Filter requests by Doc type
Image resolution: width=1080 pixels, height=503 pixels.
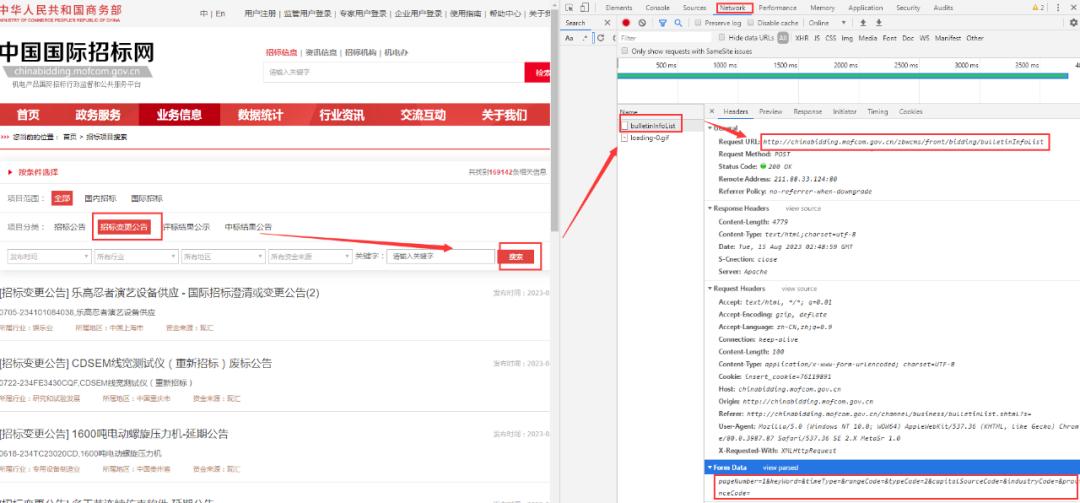point(908,38)
